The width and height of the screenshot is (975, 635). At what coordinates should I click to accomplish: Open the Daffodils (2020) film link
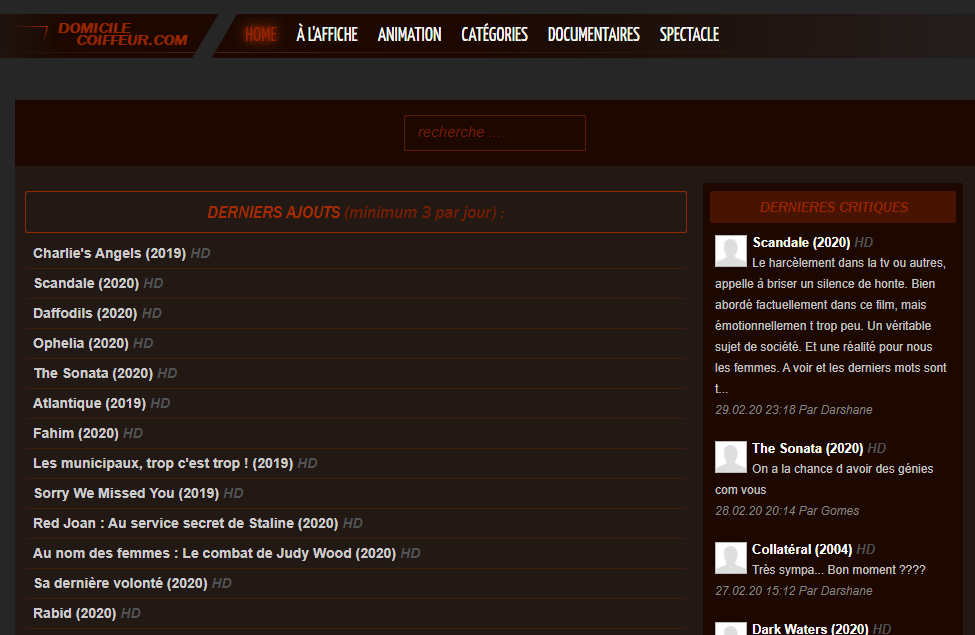click(x=85, y=313)
